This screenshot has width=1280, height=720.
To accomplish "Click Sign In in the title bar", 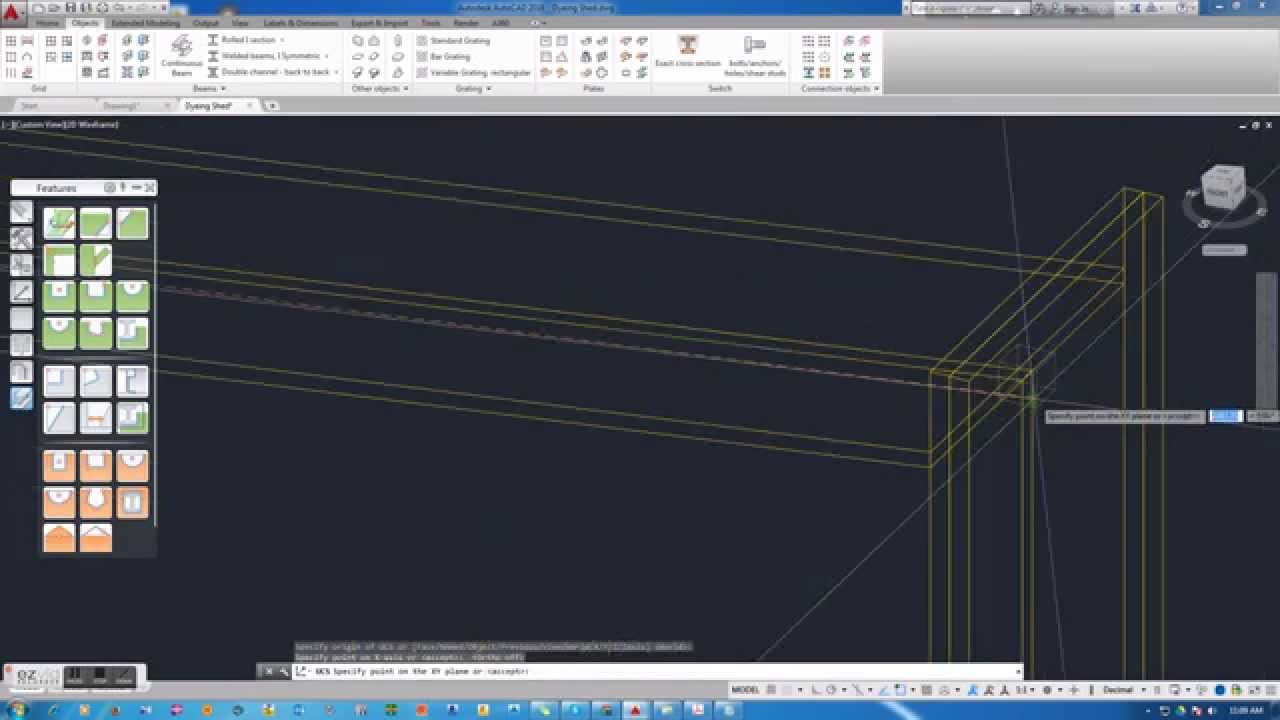I will (x=1076, y=8).
